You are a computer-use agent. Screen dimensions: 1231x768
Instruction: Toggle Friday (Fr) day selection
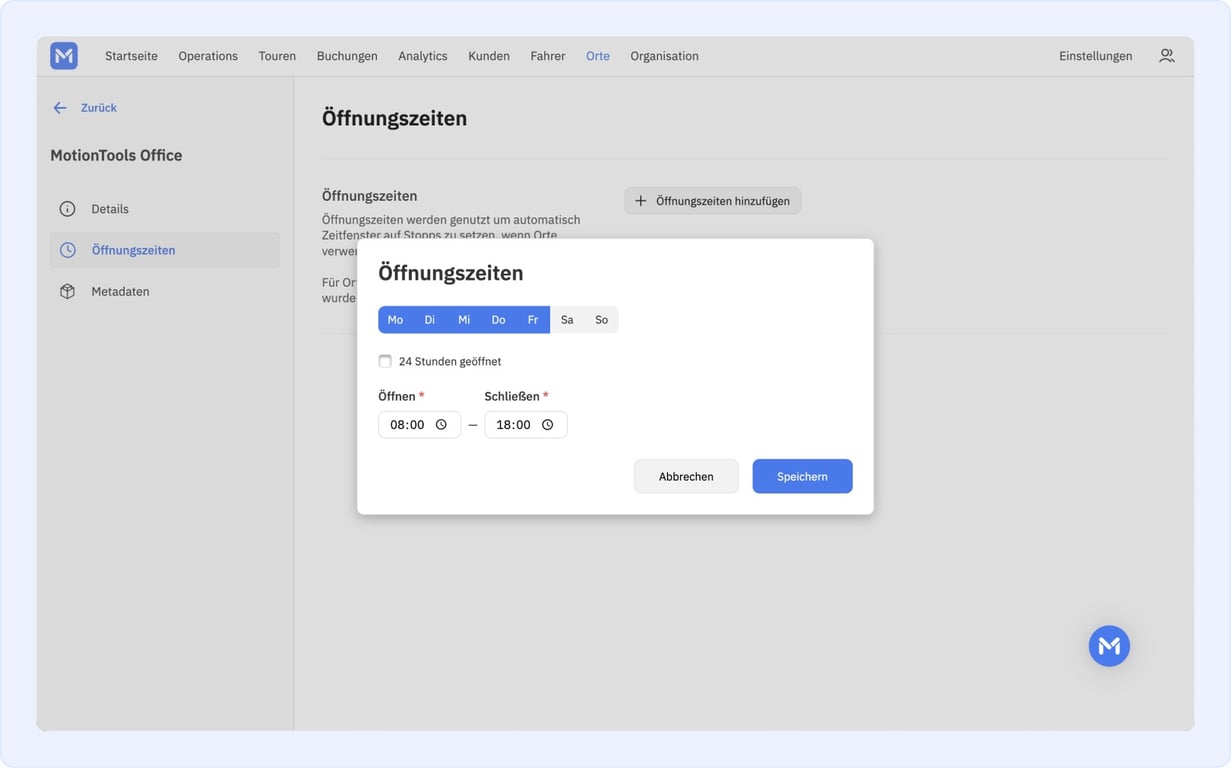point(533,320)
